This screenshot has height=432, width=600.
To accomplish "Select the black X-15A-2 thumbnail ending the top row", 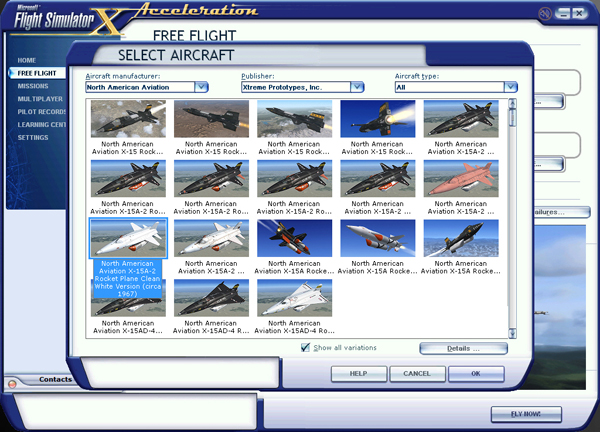I will click(461, 119).
